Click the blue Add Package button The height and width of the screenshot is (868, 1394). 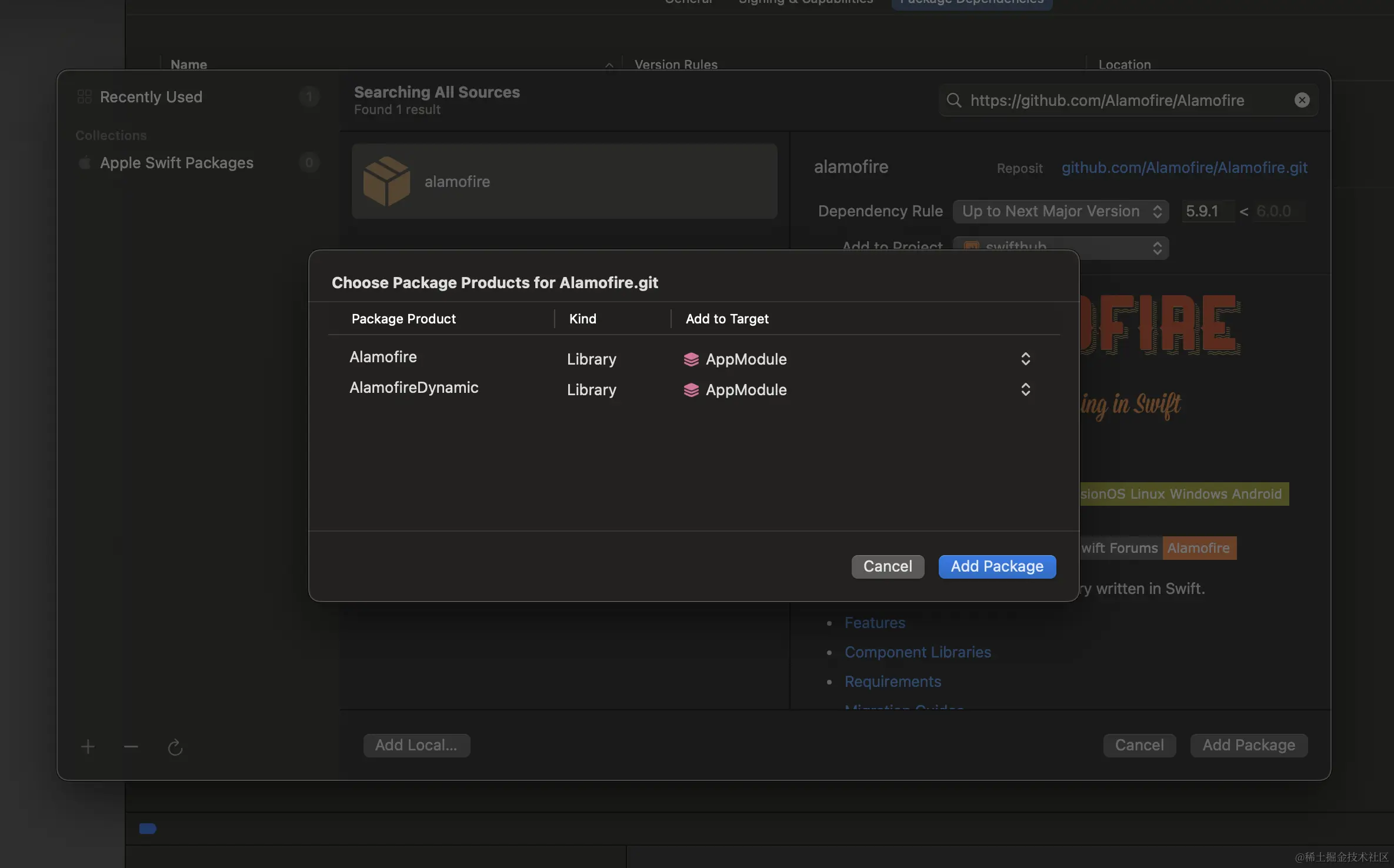point(997,566)
